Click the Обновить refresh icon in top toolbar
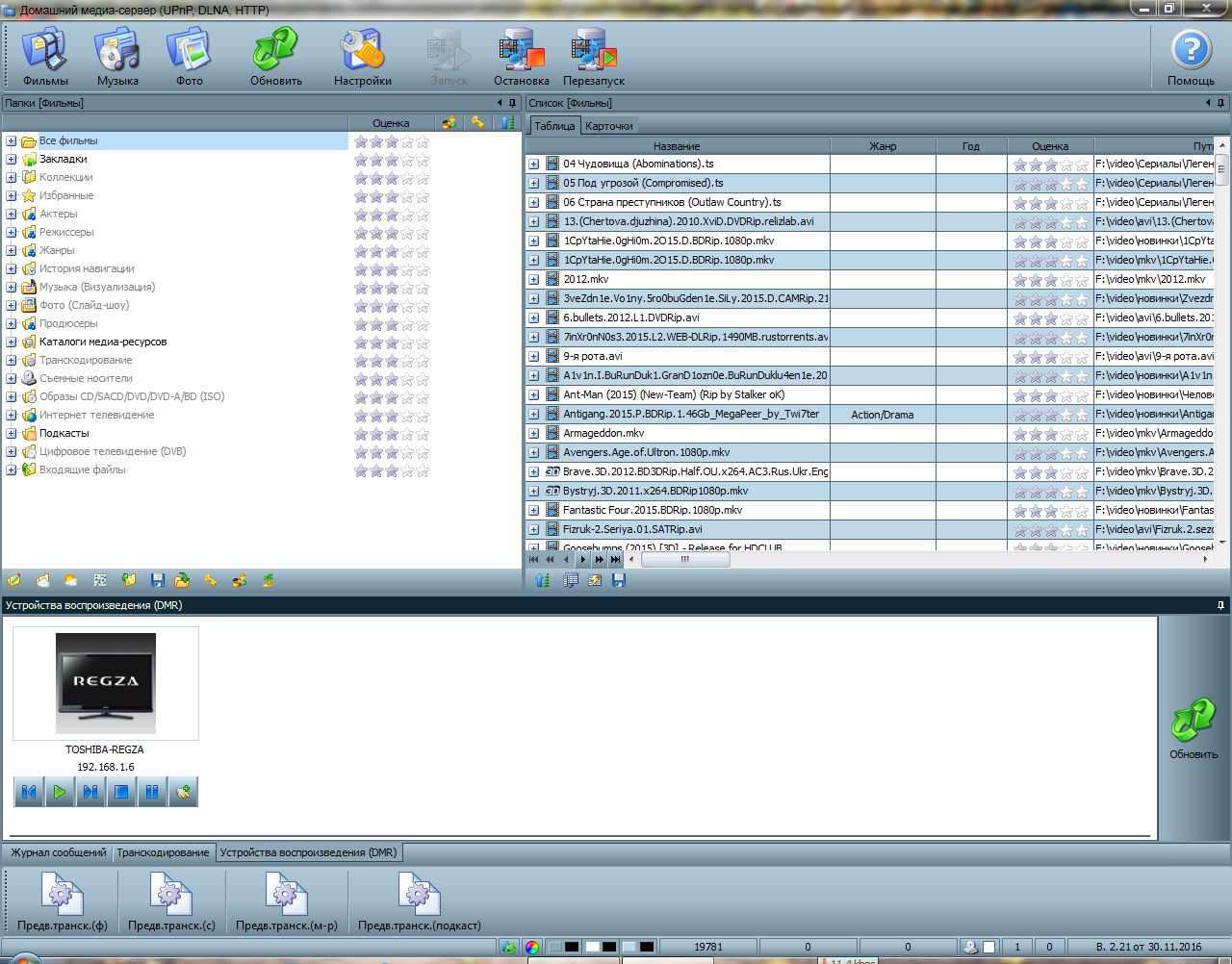This screenshot has height=964, width=1232. pyautogui.click(x=275, y=57)
